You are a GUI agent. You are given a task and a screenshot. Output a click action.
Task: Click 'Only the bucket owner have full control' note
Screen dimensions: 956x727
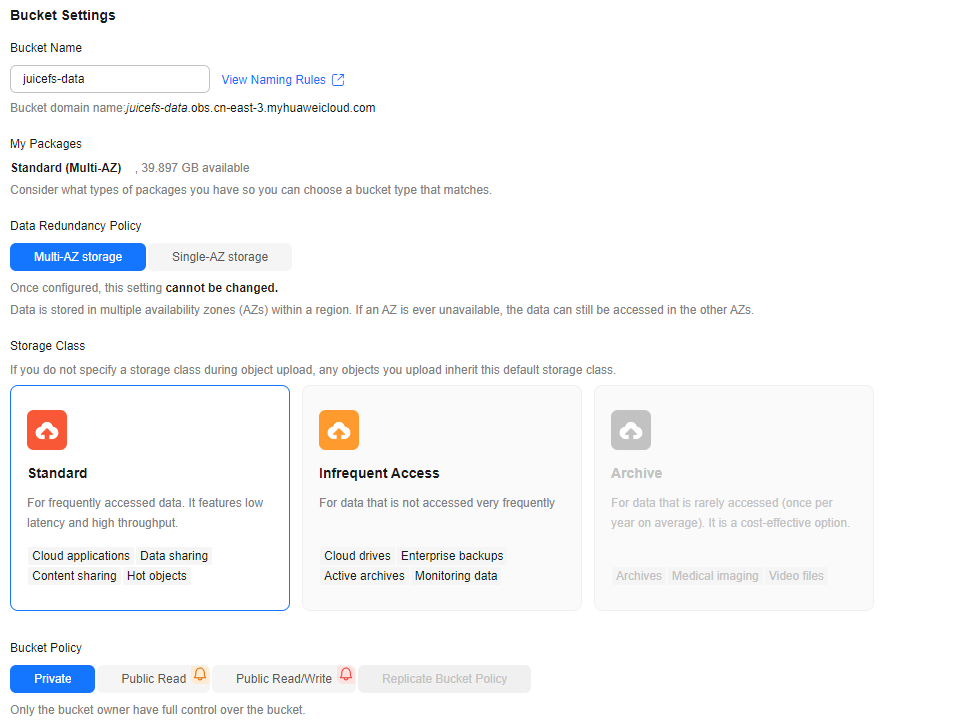158,710
